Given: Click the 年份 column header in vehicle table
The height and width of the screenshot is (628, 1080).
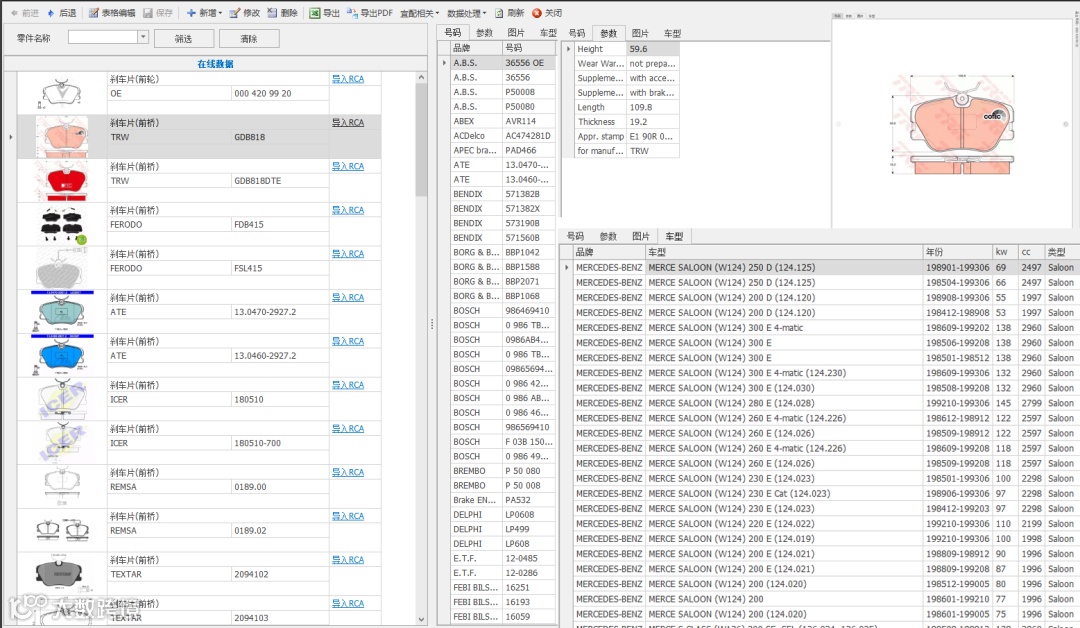Looking at the screenshot, I should click(957, 252).
